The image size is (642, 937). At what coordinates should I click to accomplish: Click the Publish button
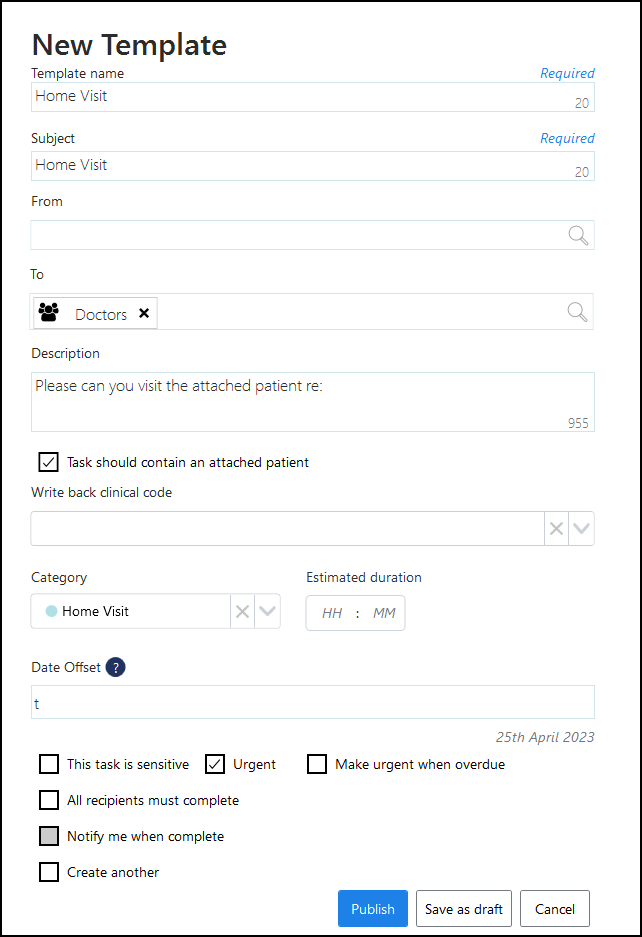[373, 909]
